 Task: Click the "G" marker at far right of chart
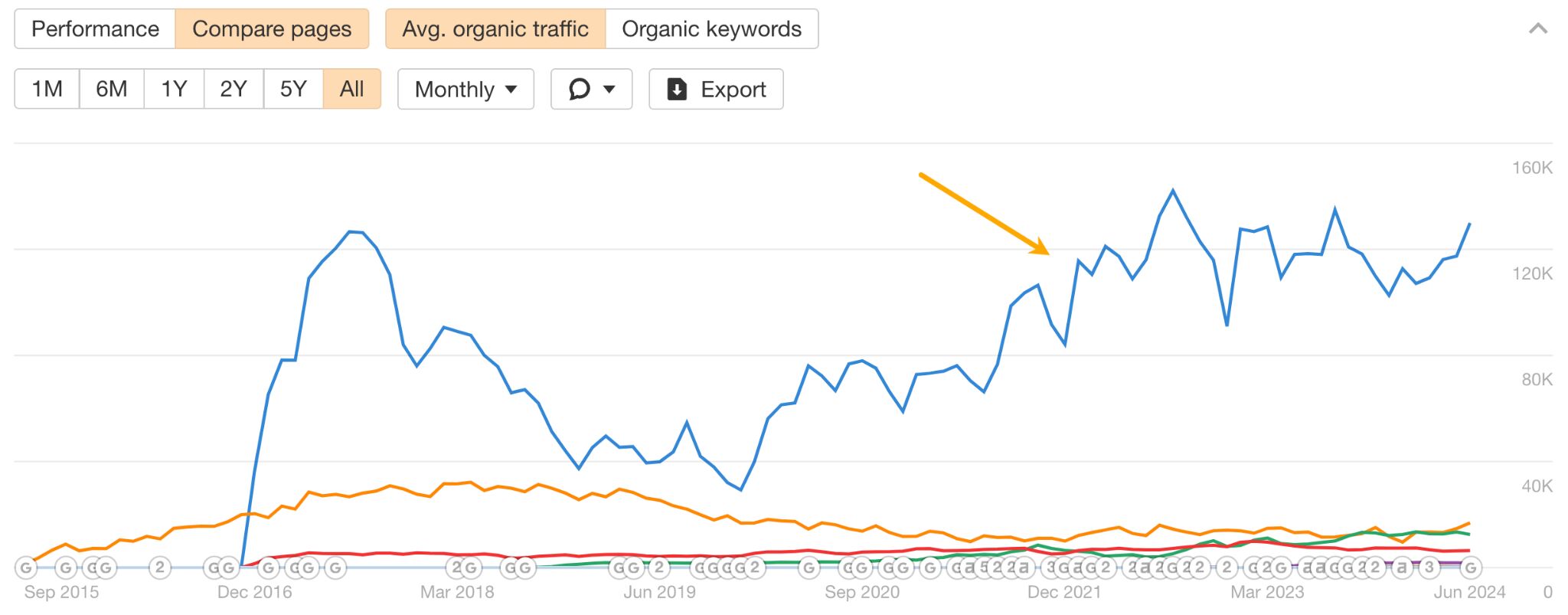[1472, 567]
